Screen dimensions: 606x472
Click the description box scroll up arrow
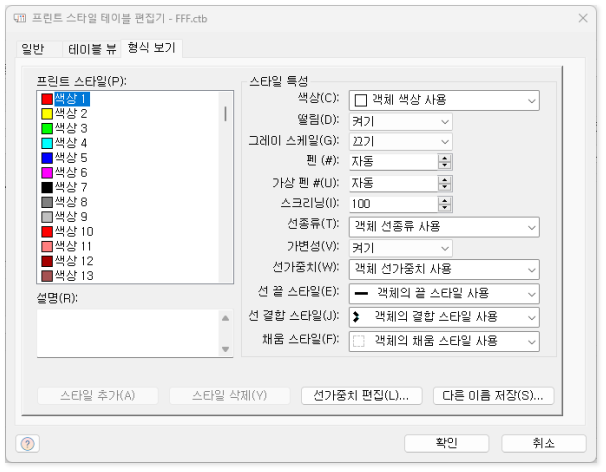pyautogui.click(x=226, y=318)
